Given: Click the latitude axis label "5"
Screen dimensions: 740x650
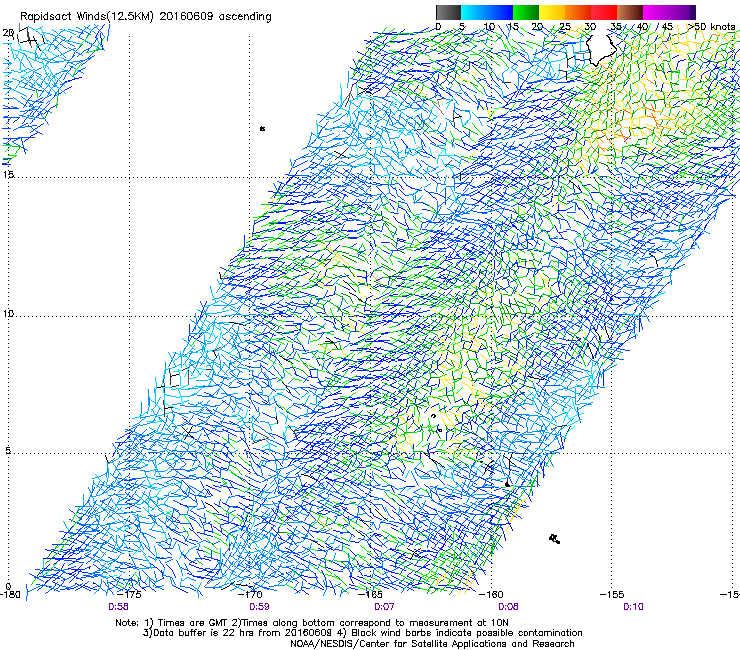Looking at the screenshot, I should click(8, 450).
